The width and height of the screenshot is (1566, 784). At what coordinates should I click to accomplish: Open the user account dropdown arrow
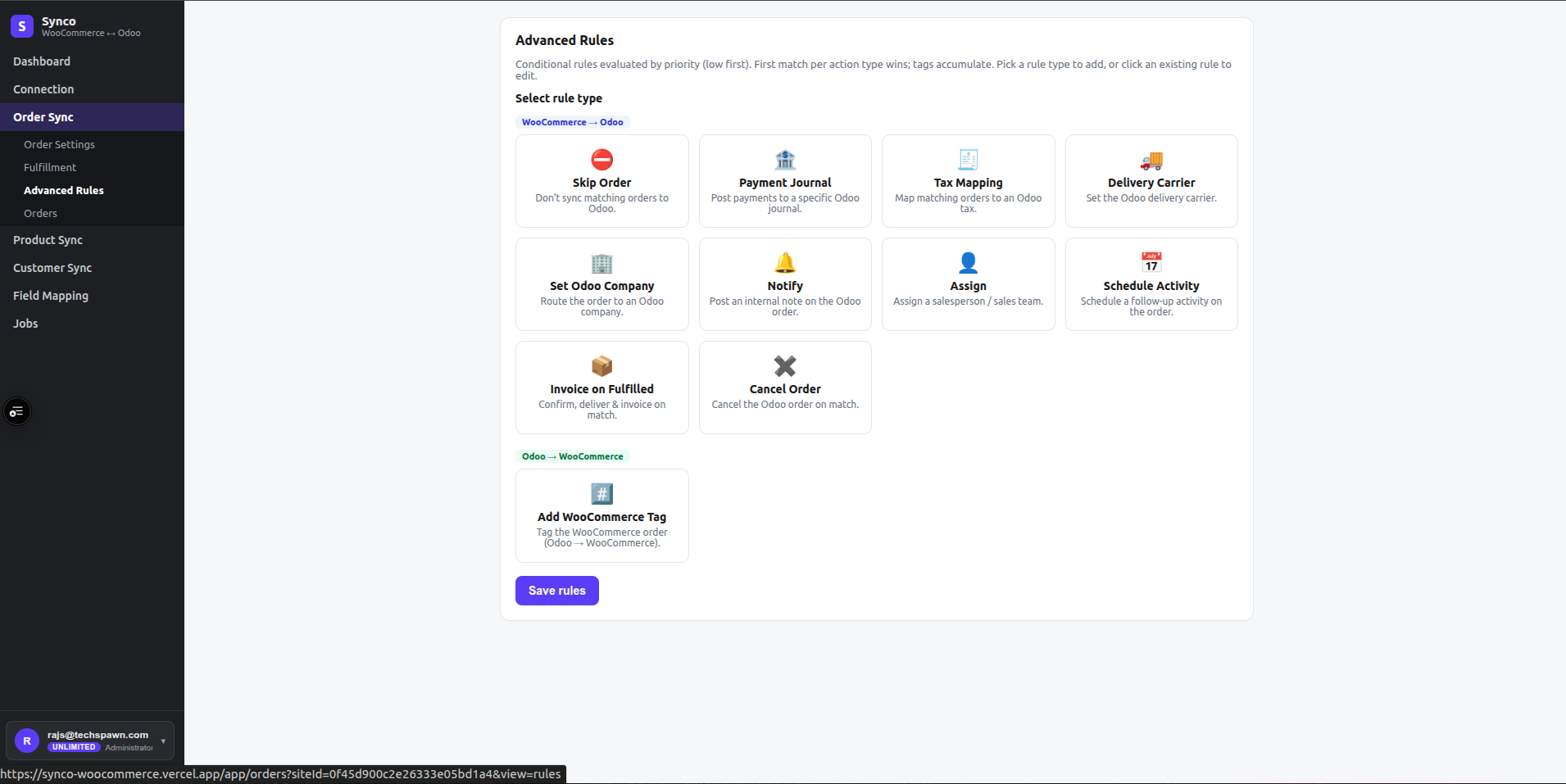coord(163,741)
